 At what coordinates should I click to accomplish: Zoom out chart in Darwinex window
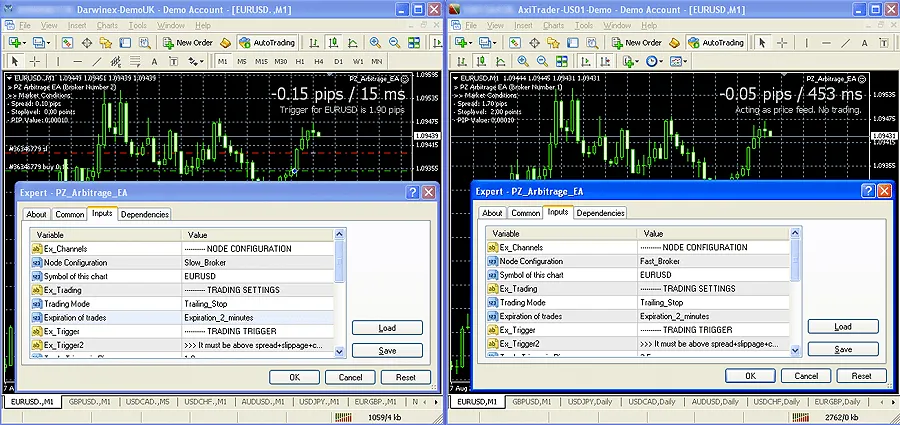(394, 42)
